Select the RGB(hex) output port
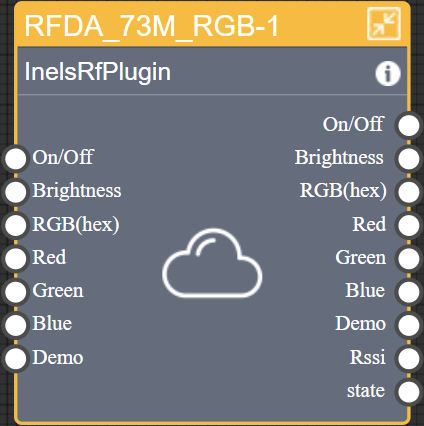 (409, 192)
